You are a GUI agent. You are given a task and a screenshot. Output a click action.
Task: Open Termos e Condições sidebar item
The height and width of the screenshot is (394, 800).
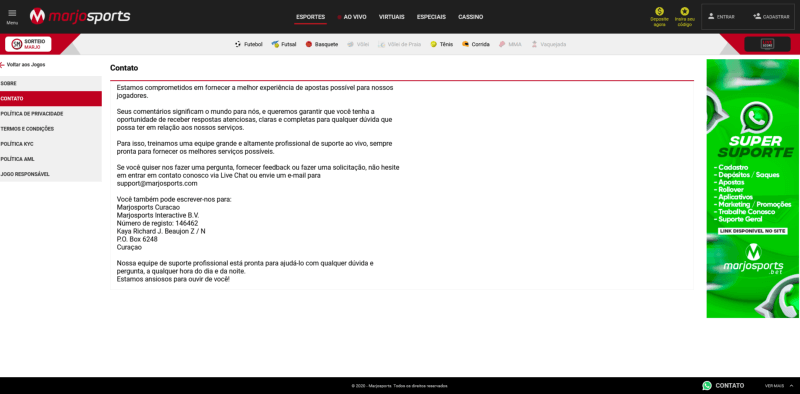51,129
